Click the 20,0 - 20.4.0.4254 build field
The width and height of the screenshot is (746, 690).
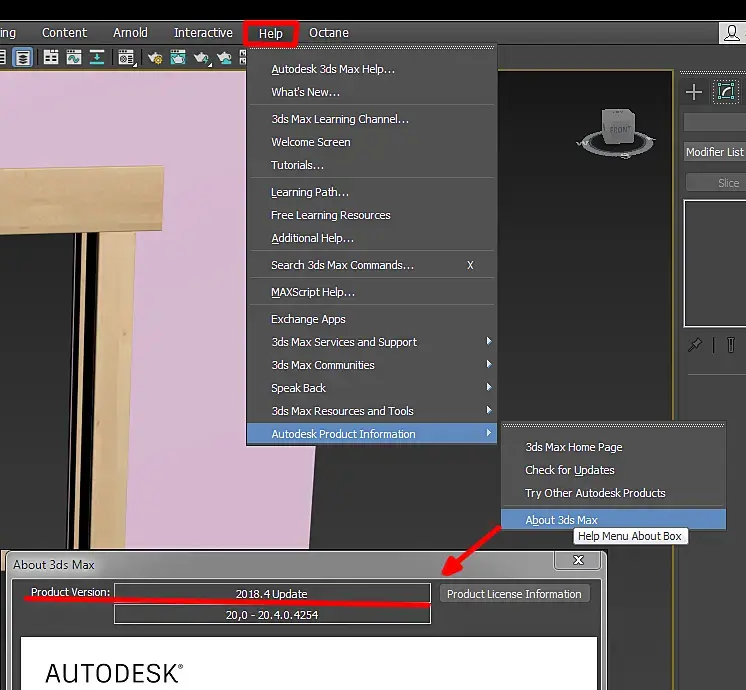272,614
